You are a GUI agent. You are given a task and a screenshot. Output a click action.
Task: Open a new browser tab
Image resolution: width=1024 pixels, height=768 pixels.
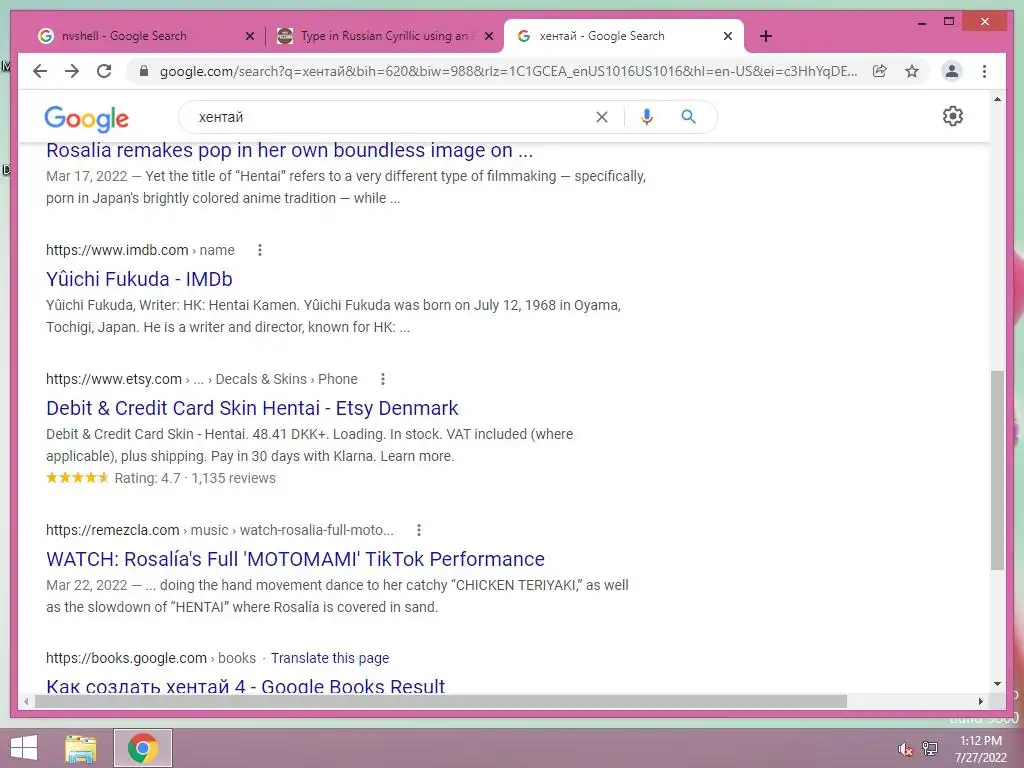click(x=765, y=36)
